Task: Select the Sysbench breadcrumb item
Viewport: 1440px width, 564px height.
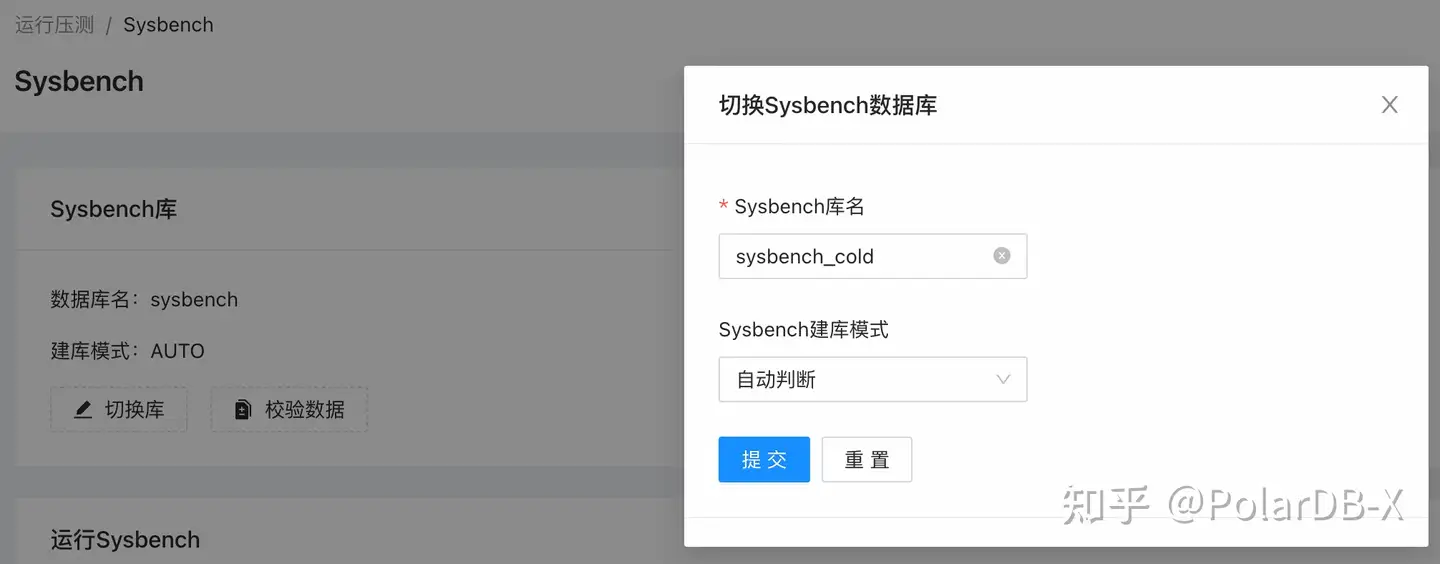Action: coord(168,25)
